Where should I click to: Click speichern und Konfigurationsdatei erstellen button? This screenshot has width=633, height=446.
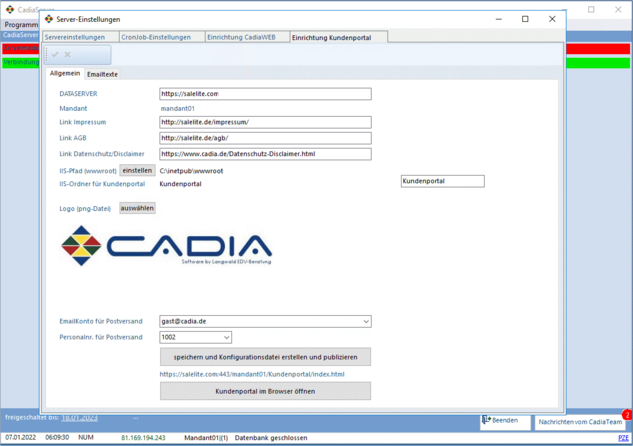pos(265,357)
